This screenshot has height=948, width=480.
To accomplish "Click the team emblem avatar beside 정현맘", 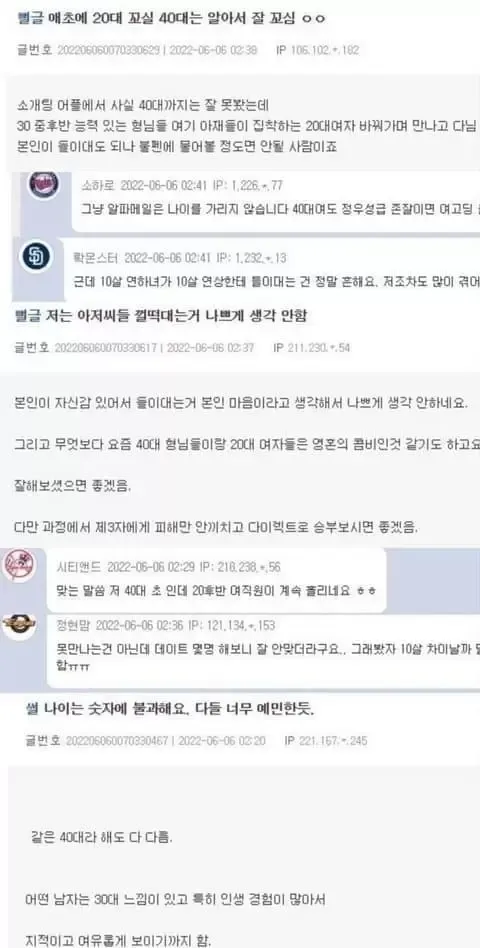I will [19, 623].
